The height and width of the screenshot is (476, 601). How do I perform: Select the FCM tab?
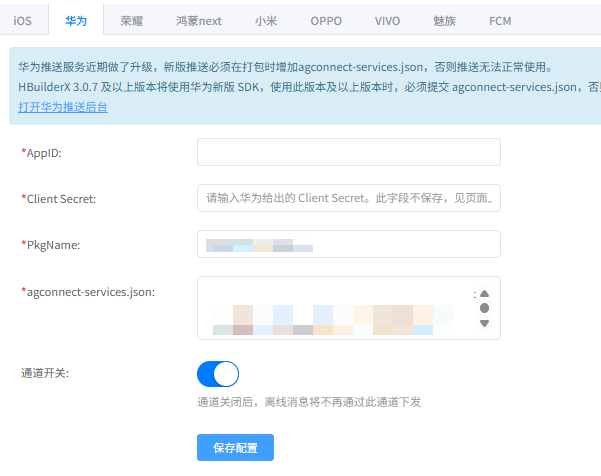500,21
